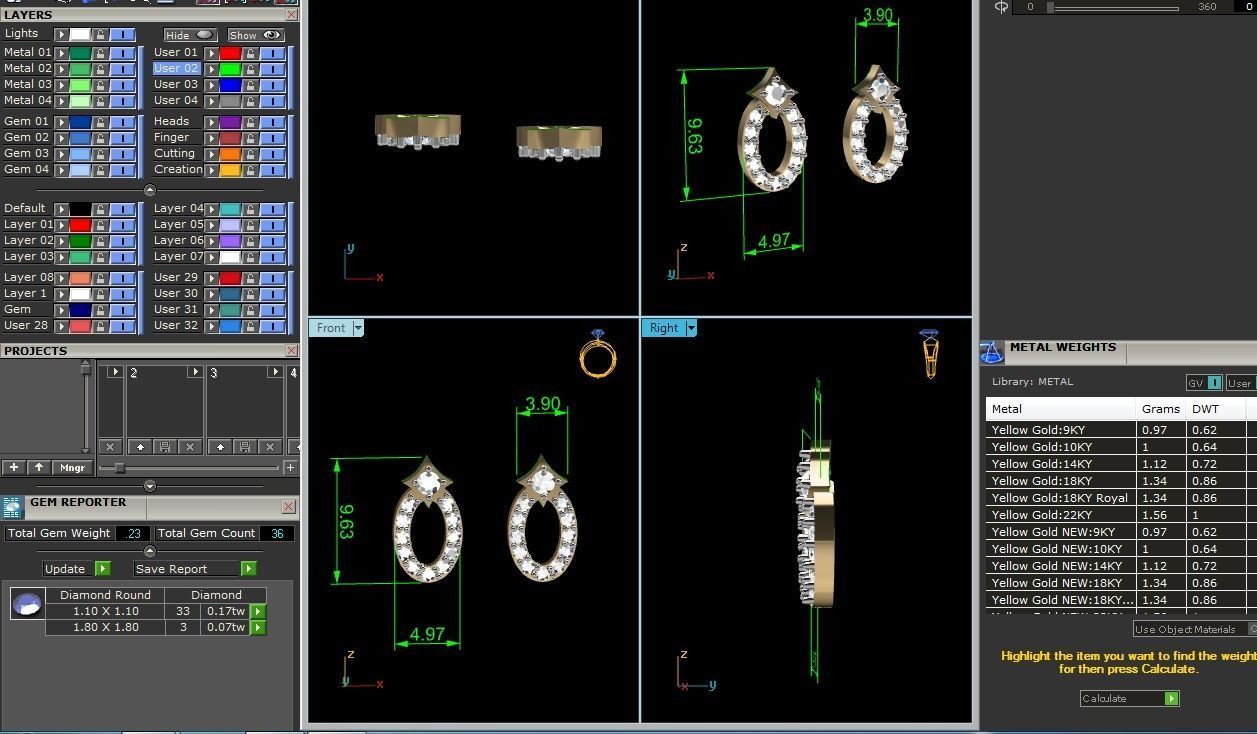Click the save disk icon in project slot 2
Screen dimensions: 1257x734
[165, 447]
